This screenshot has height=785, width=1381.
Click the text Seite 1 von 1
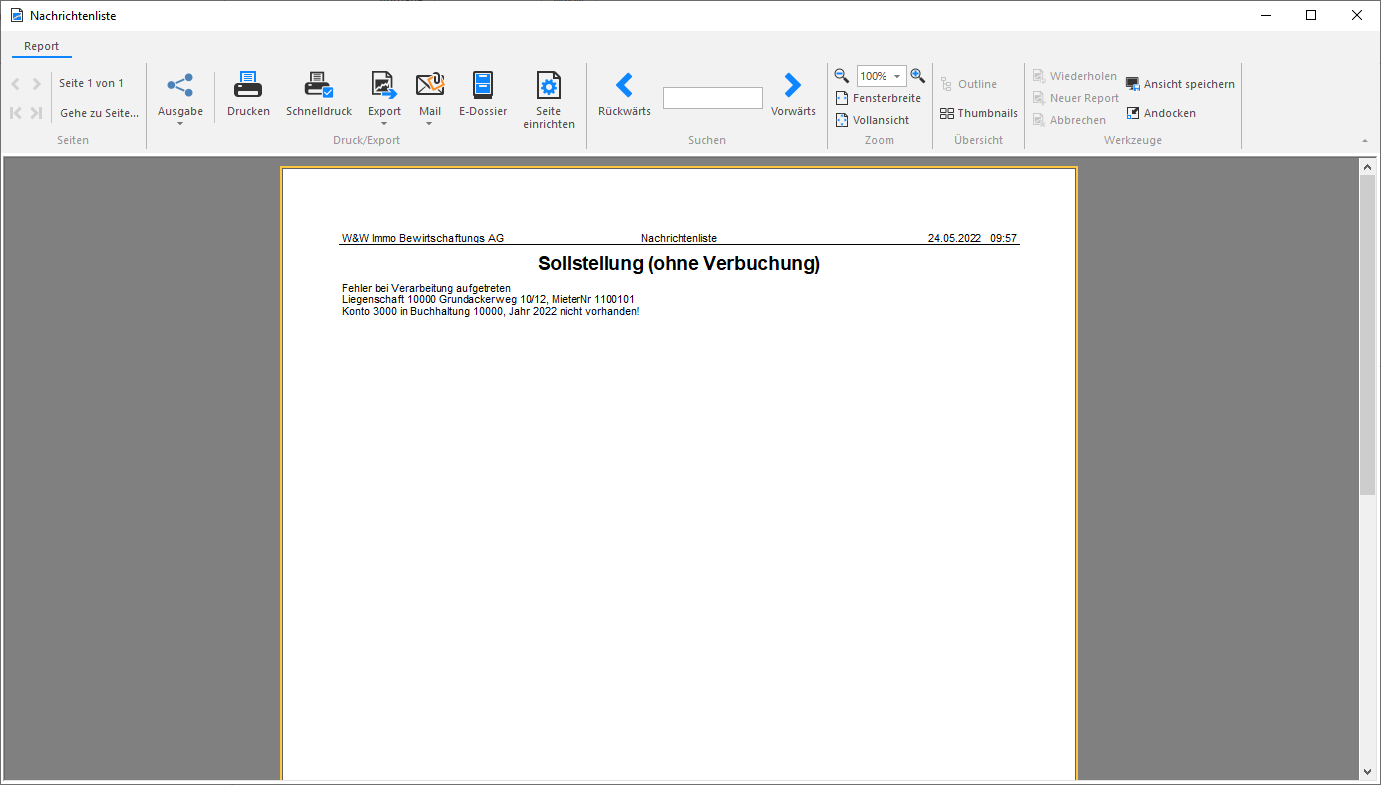tap(92, 83)
